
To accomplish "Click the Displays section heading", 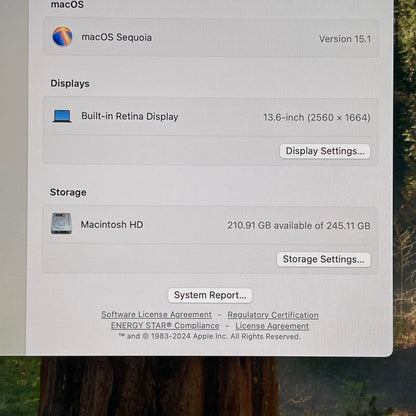I will click(x=70, y=83).
